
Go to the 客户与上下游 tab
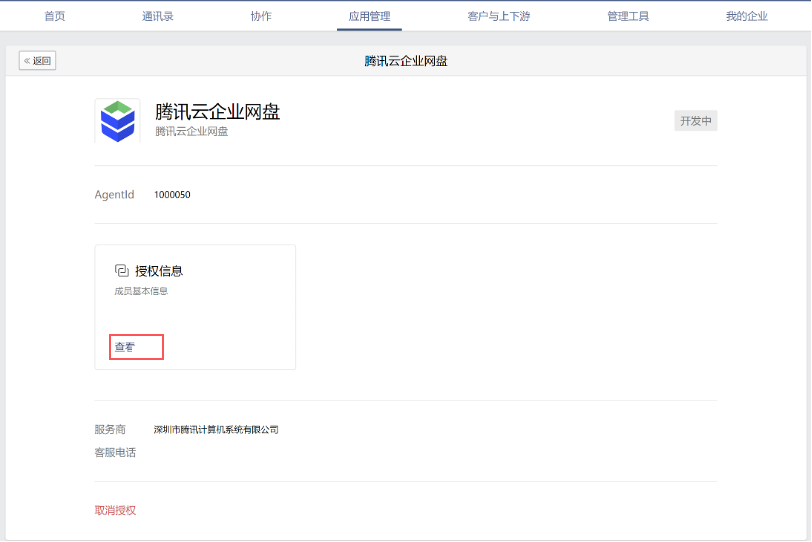pos(499,16)
